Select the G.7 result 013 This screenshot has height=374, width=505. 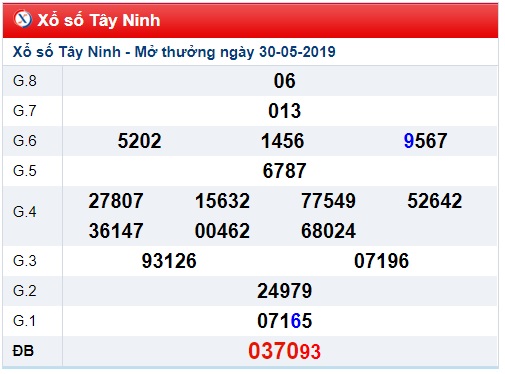click(284, 111)
